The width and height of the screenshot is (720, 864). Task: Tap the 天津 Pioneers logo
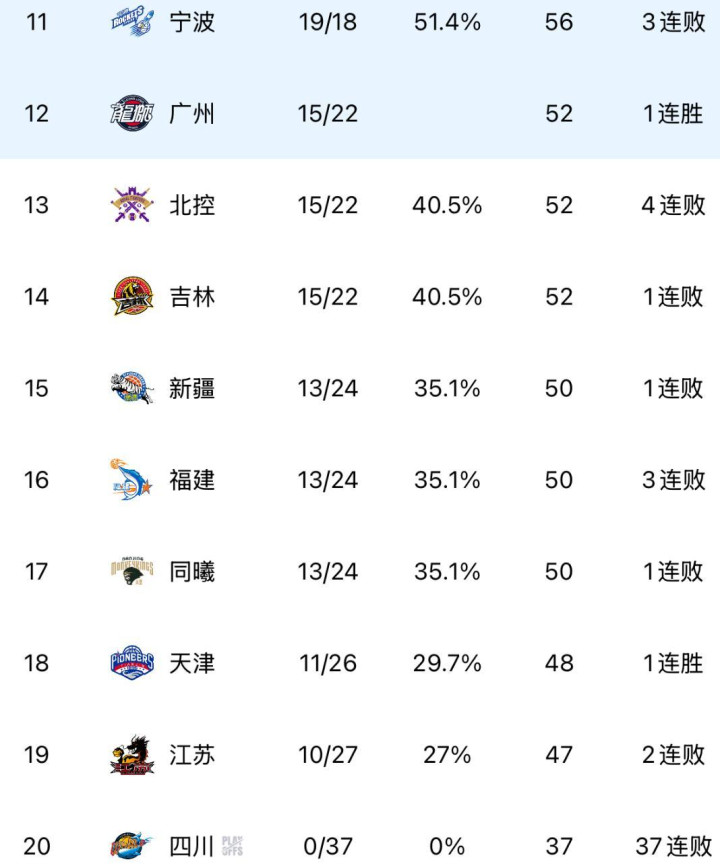coord(132,663)
